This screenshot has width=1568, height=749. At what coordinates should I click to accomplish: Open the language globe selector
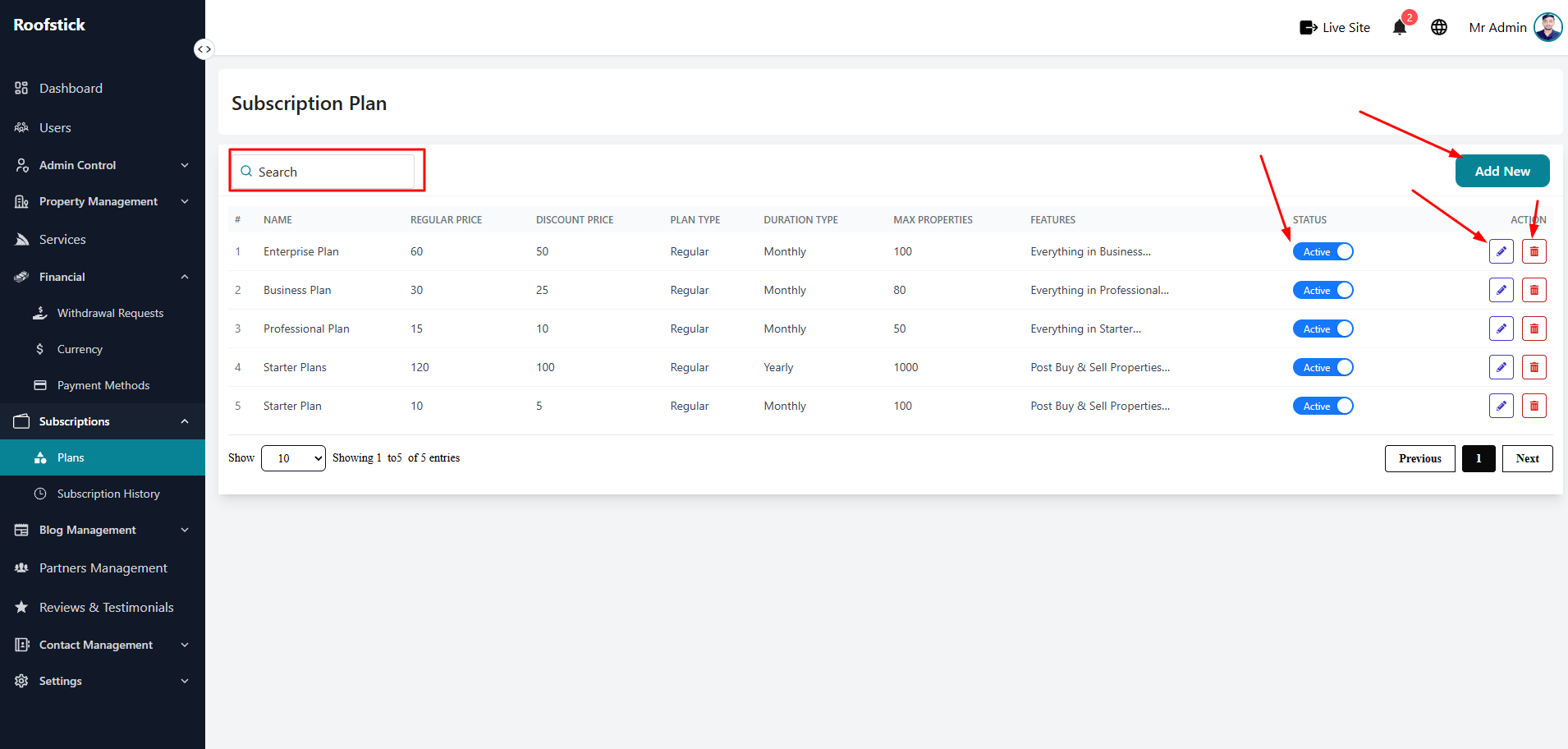click(x=1439, y=27)
